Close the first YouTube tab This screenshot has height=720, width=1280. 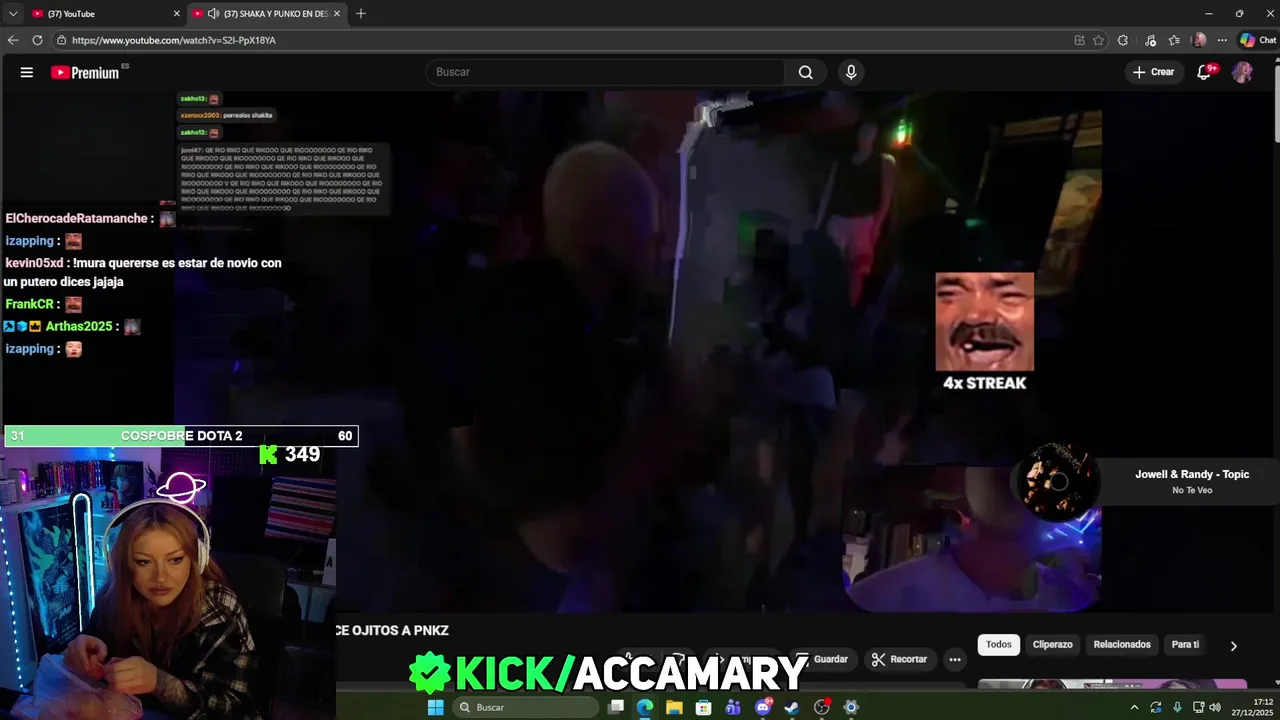(177, 13)
